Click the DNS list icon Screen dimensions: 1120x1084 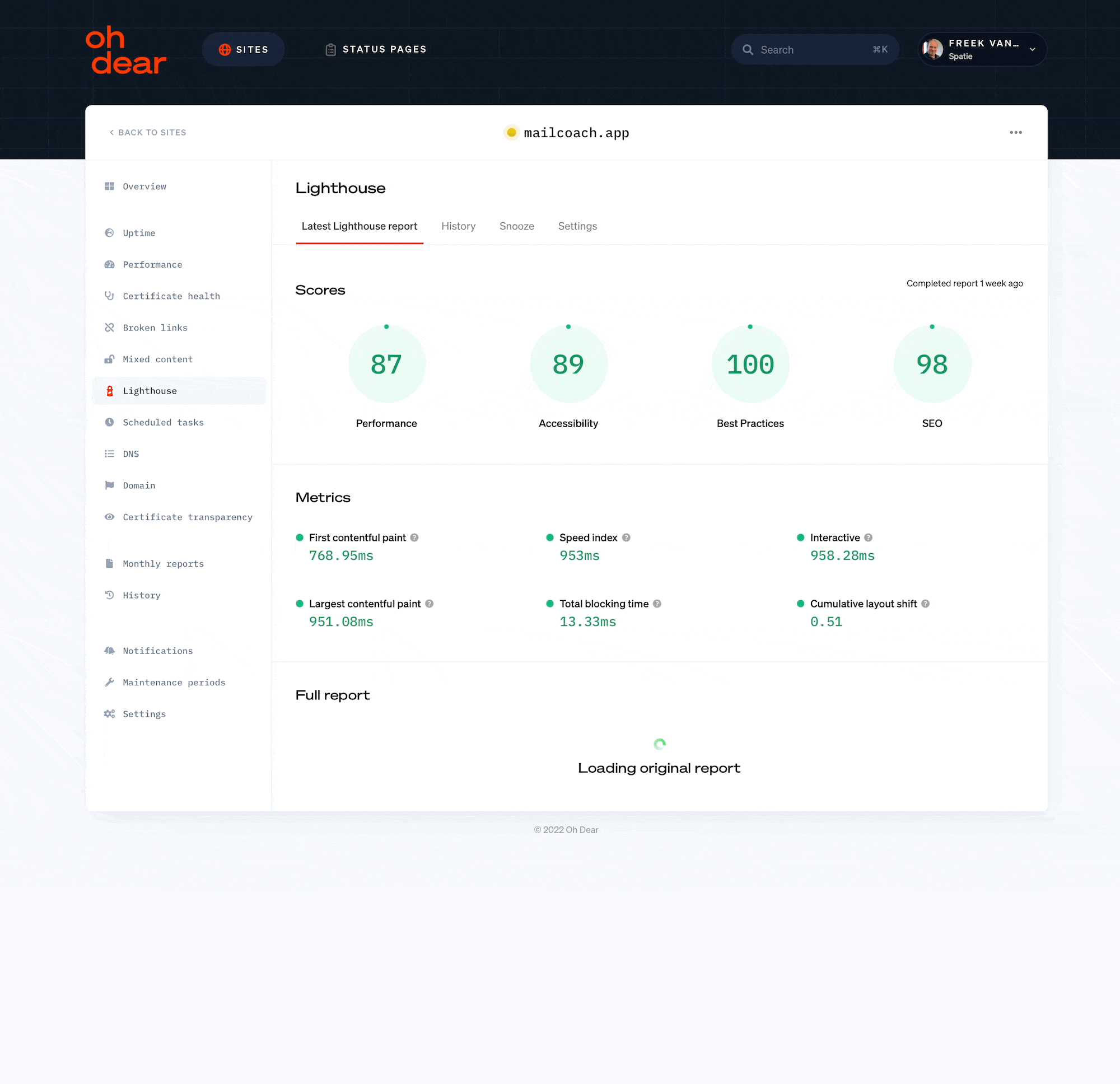(x=109, y=454)
